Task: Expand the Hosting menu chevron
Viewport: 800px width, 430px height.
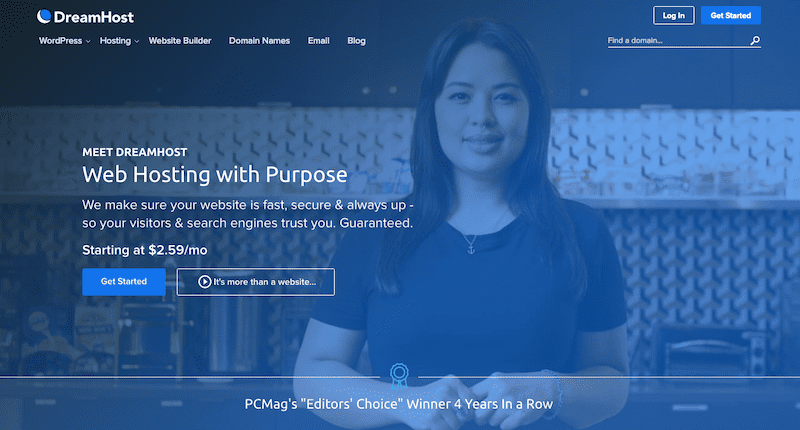Action: pyautogui.click(x=136, y=41)
